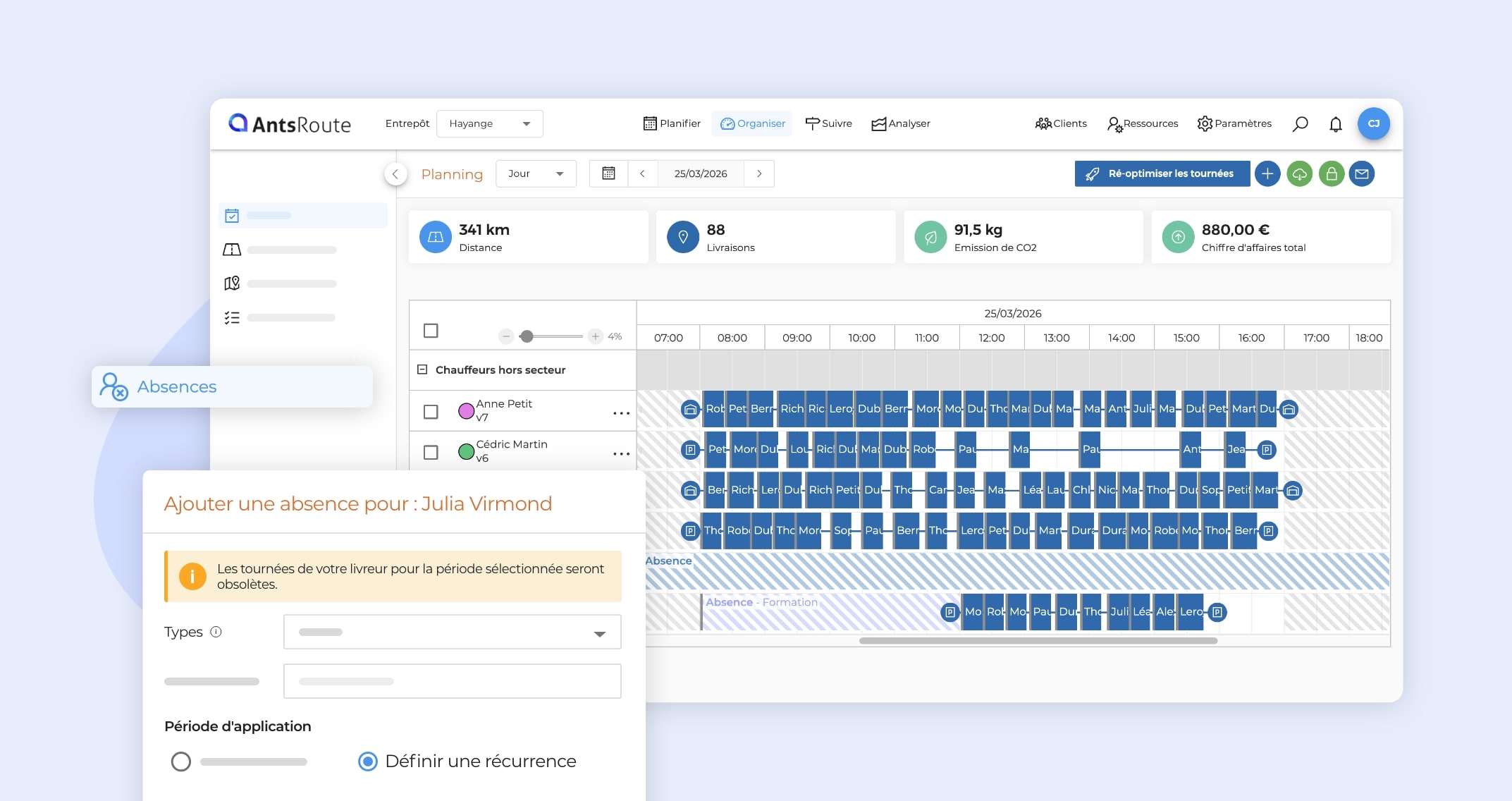Open the Entrepôt Hayange dropdown

[x=489, y=123]
